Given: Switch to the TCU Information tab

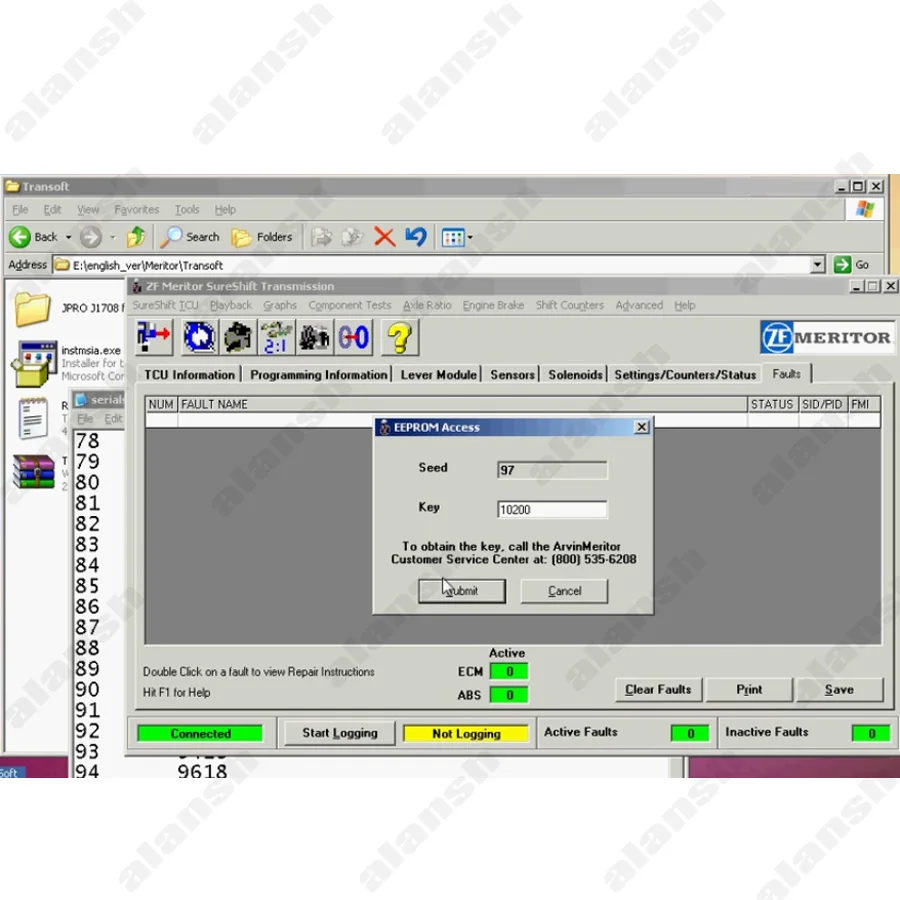Looking at the screenshot, I should pos(189,375).
